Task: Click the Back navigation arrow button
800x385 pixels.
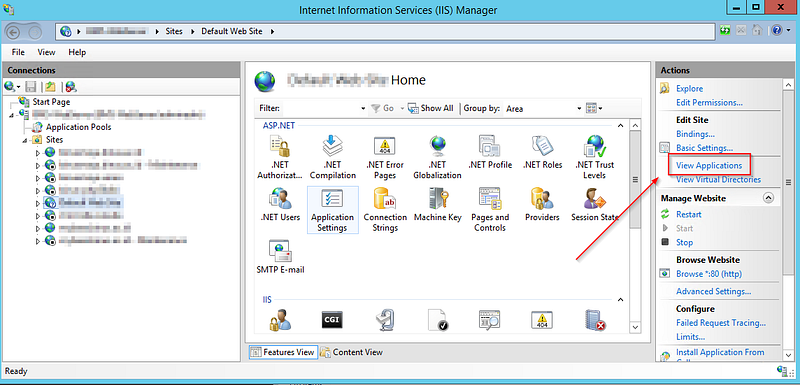Action: coord(13,32)
